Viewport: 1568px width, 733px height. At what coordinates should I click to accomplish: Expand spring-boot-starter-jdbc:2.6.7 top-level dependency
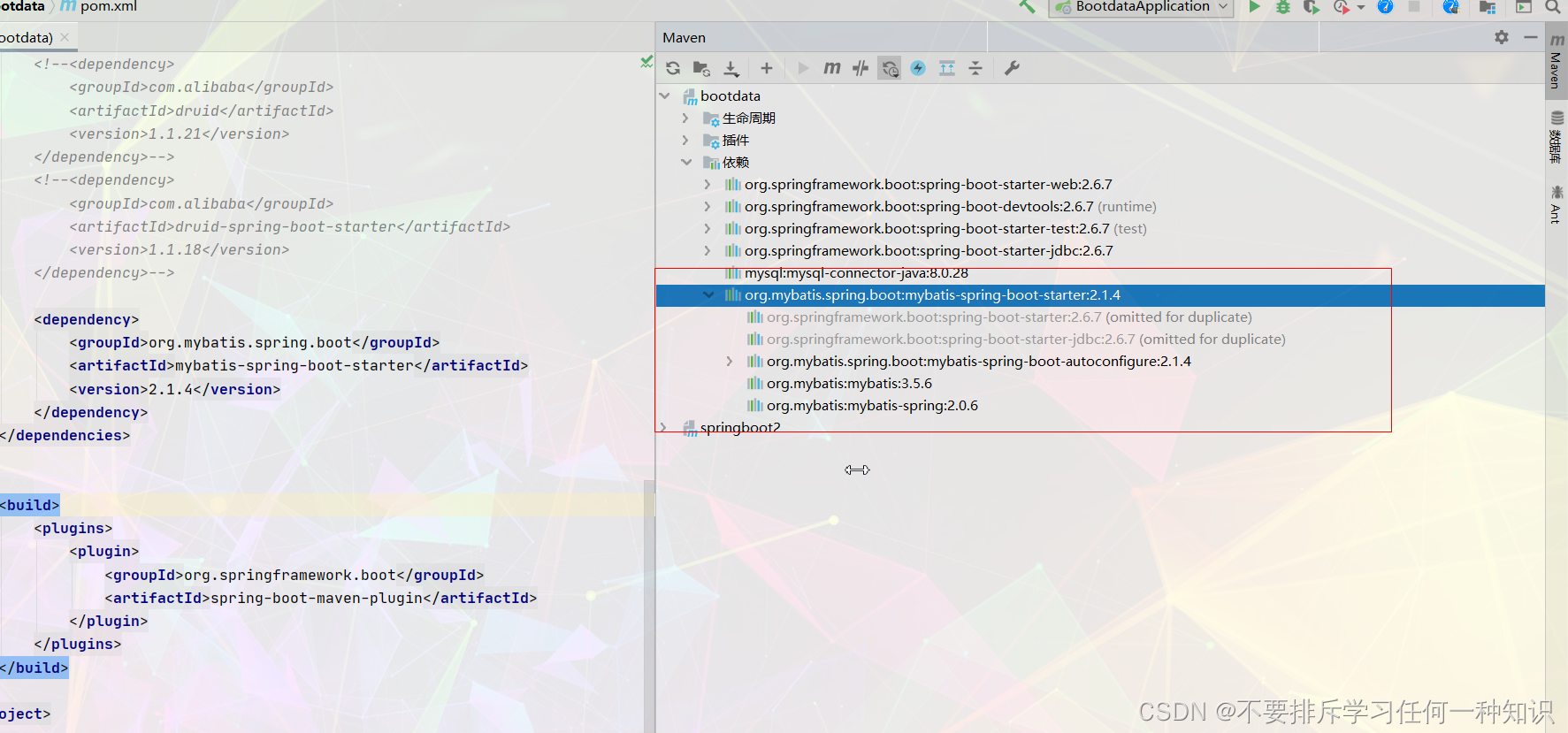pos(707,250)
